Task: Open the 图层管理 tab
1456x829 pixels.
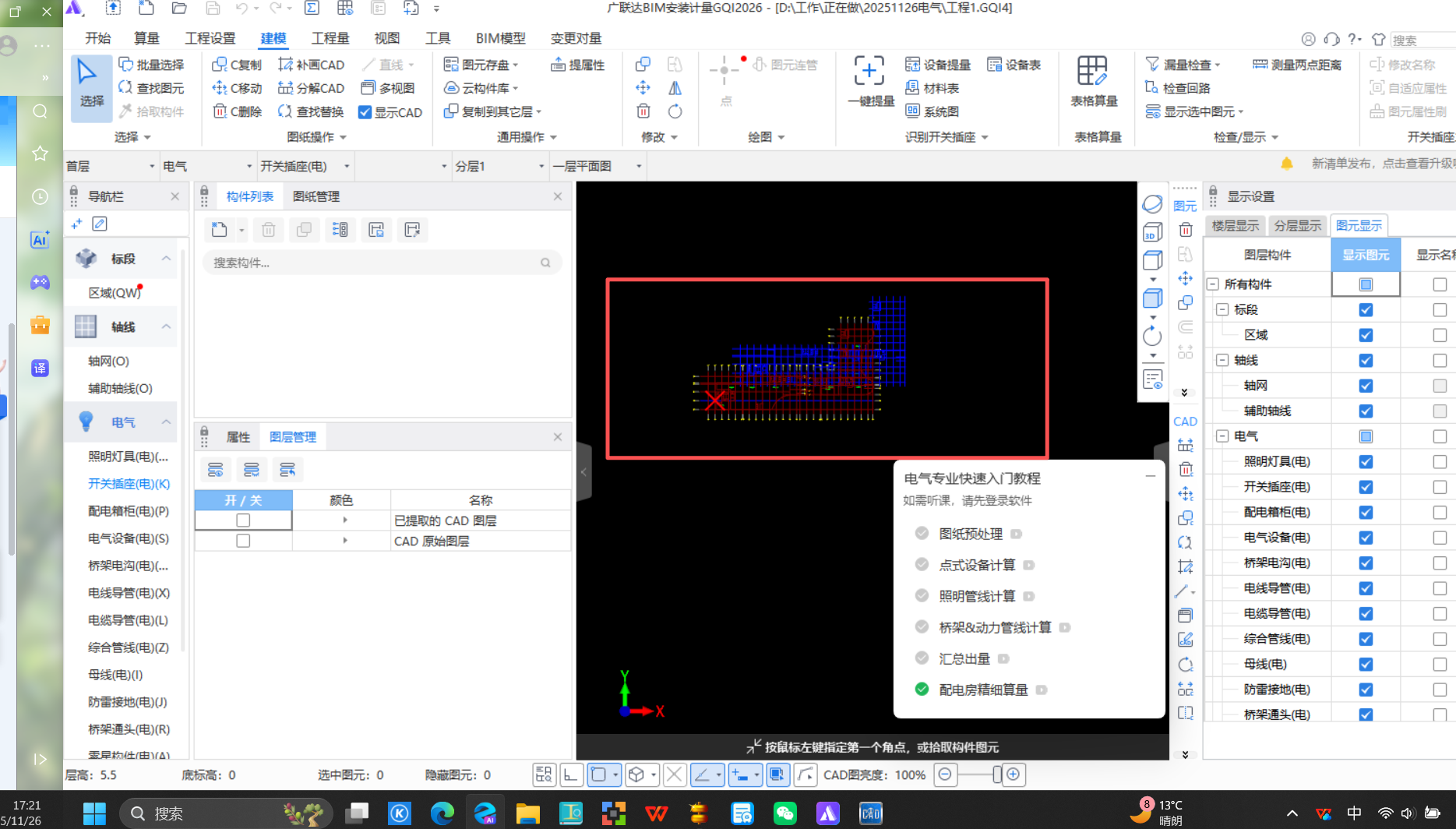Action: tap(292, 436)
